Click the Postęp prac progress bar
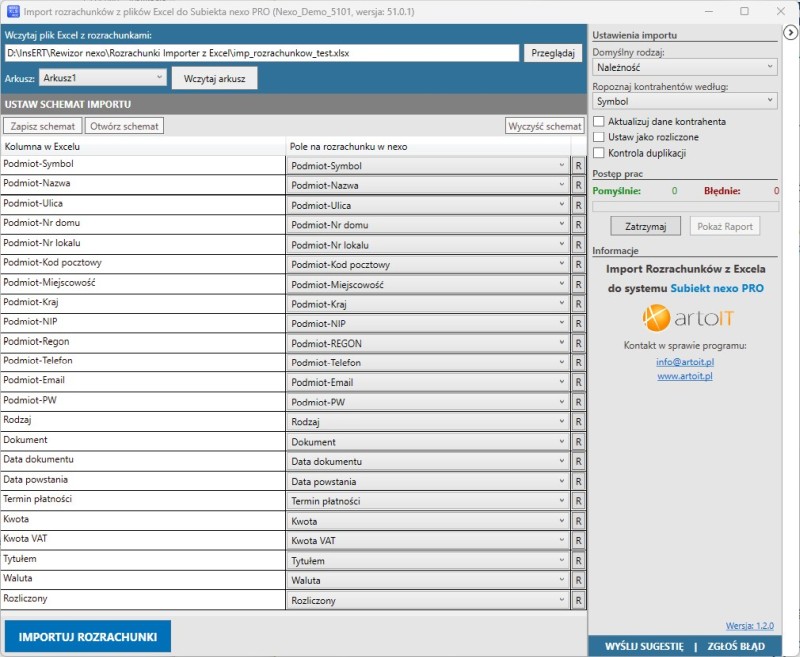Viewport: 800px width, 657px height. (685, 206)
